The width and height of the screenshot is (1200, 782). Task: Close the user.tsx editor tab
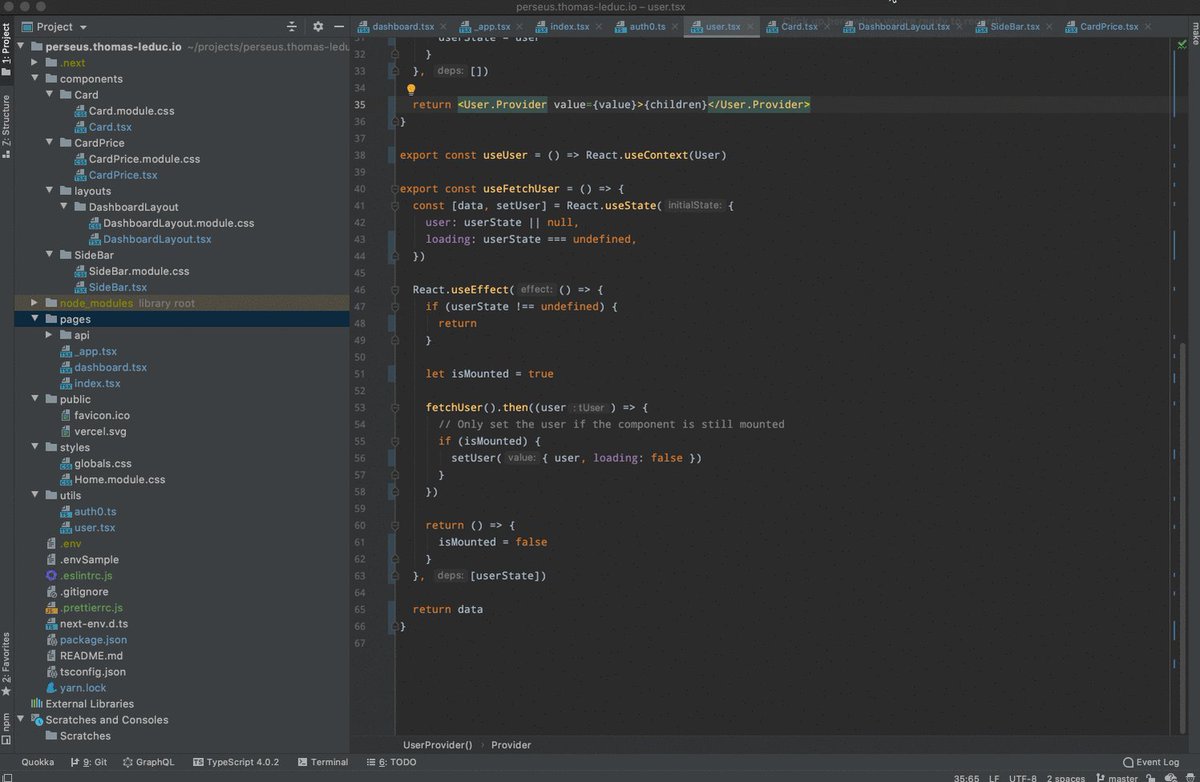750,26
